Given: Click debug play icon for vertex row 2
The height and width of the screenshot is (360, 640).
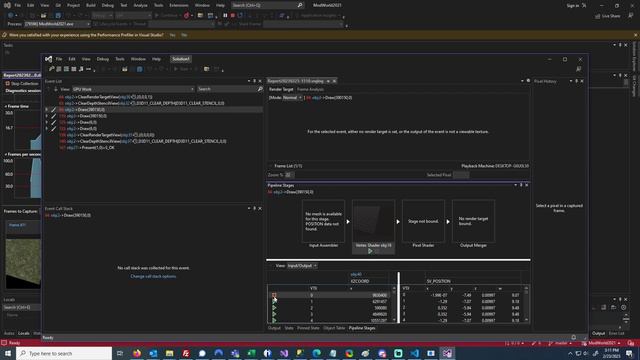Looking at the screenshot, I should click(x=274, y=308).
